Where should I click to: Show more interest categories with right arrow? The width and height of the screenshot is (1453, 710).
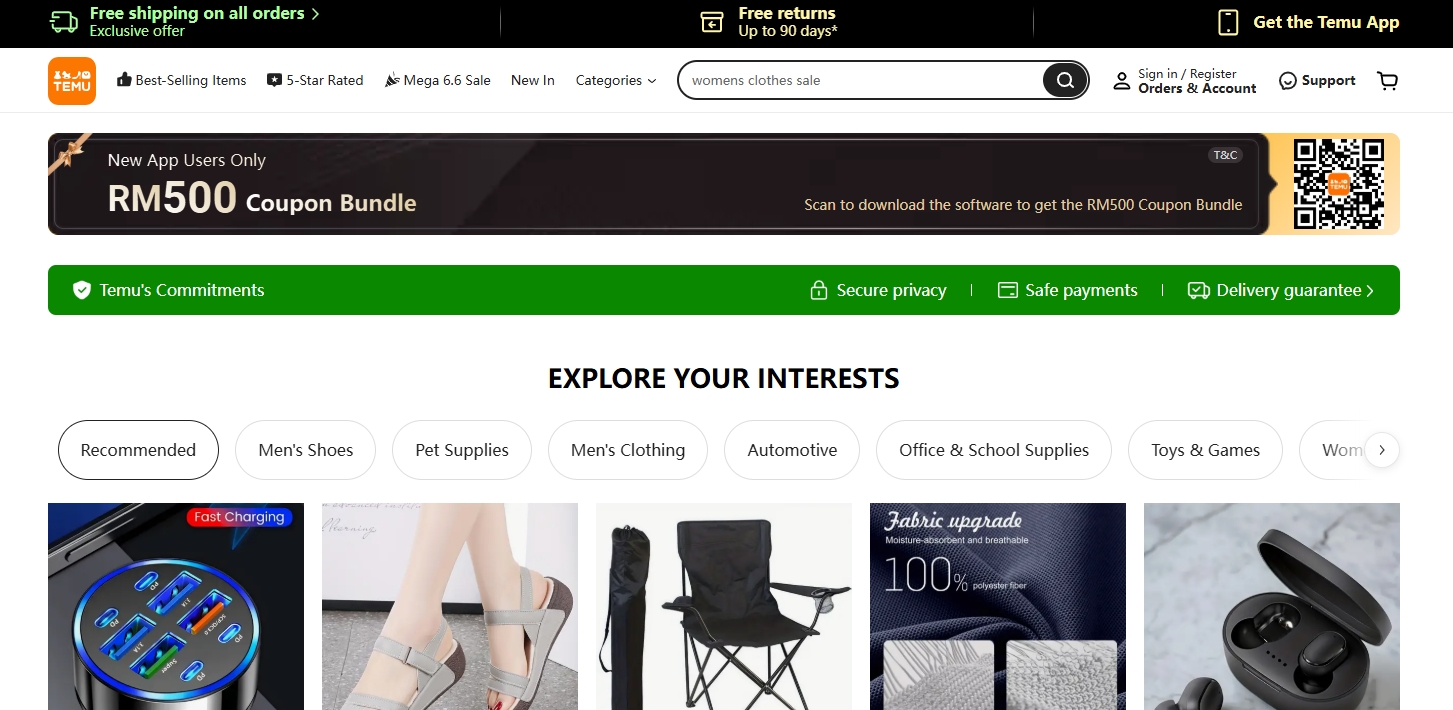1382,450
